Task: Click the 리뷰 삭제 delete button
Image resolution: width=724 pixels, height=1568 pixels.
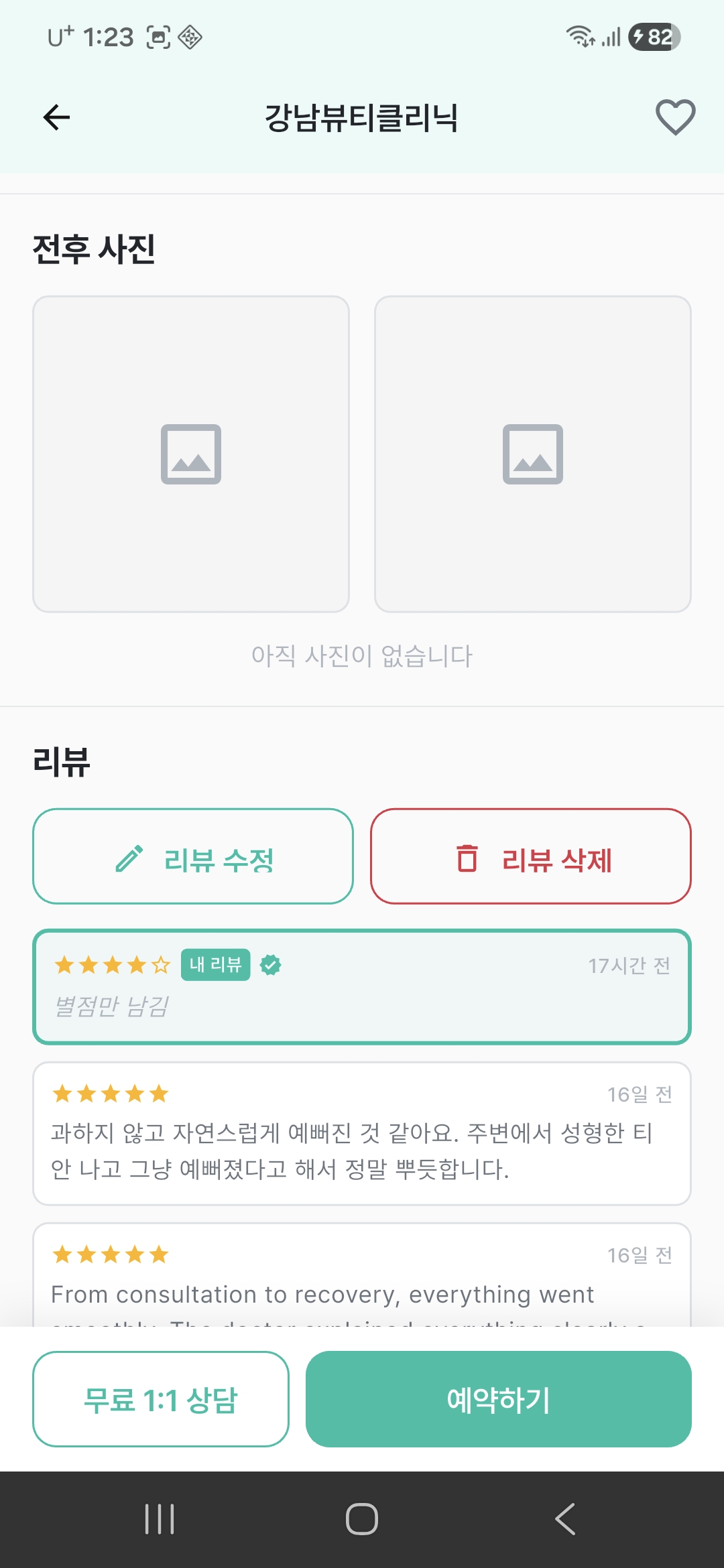Action: [531, 856]
